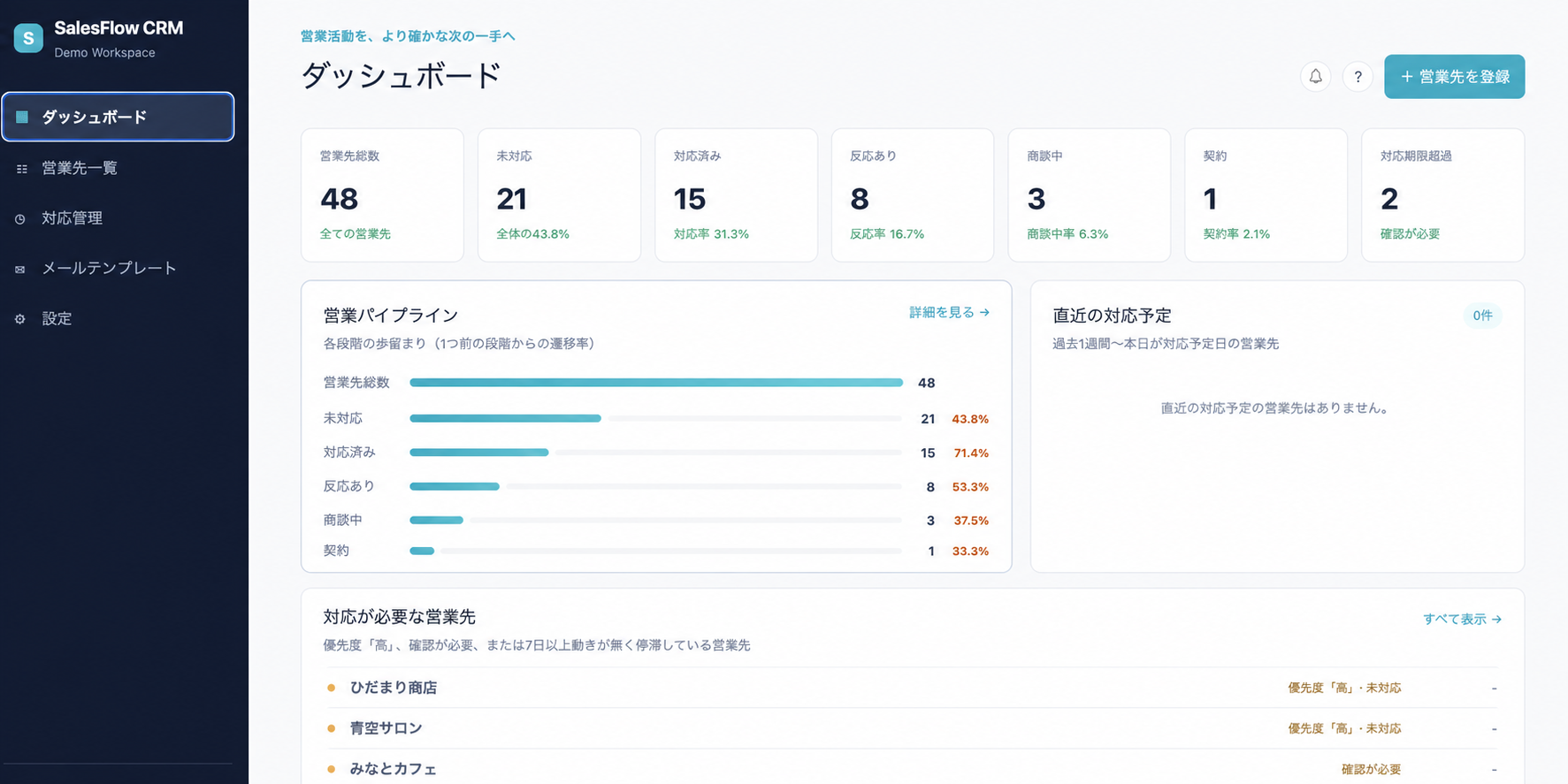Screen dimensions: 1568x784
Task: Click the 対応済み 15 stat card
Action: 736,195
